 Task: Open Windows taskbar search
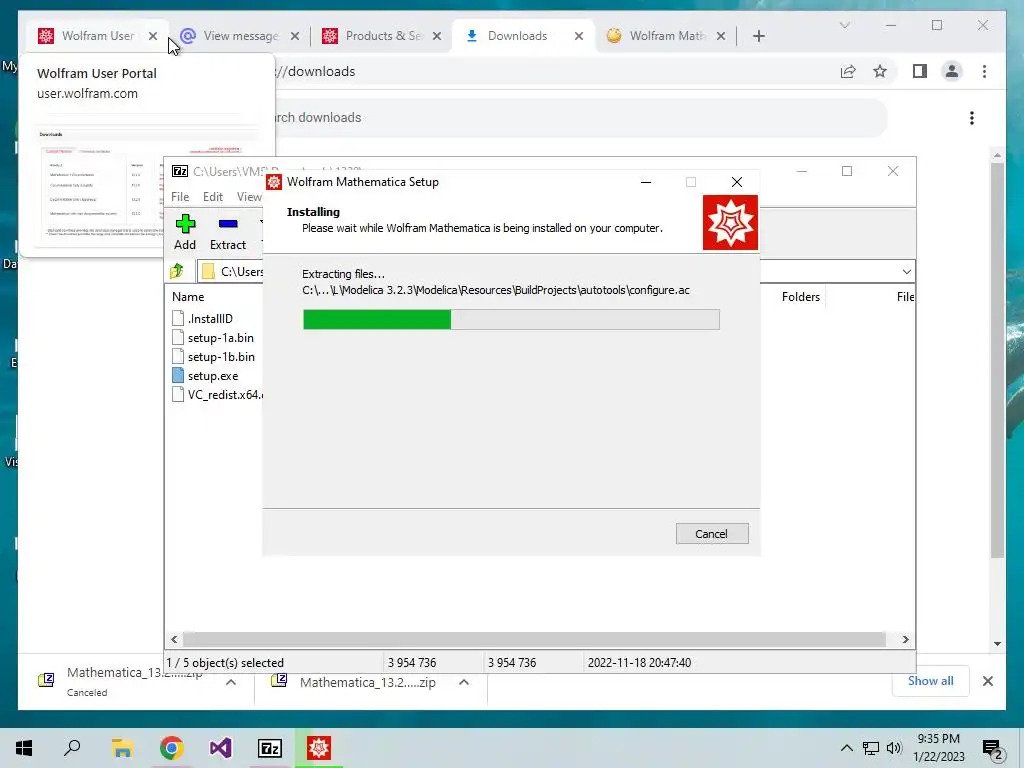[x=72, y=748]
